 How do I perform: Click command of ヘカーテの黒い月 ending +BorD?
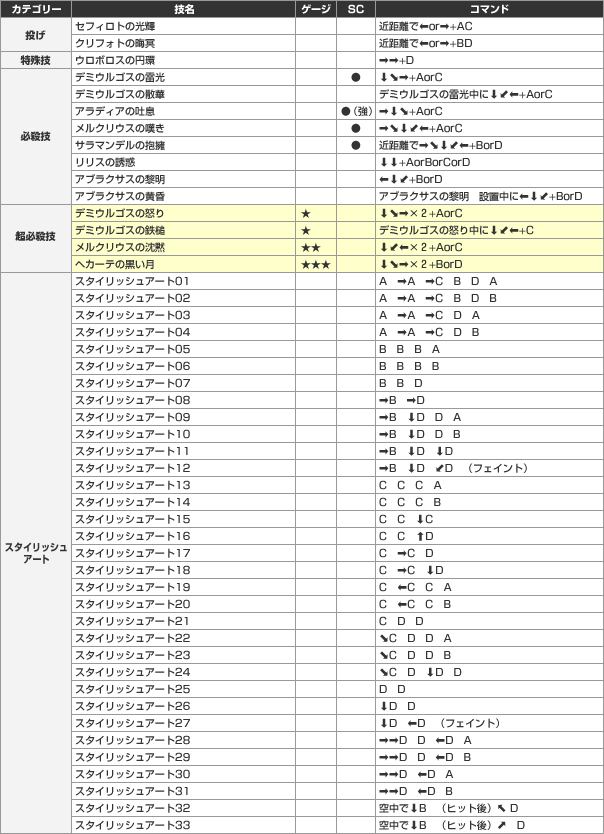point(421,264)
